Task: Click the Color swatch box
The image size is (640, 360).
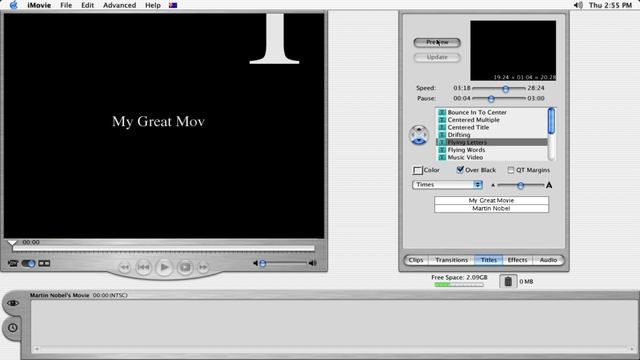Action: [417, 170]
